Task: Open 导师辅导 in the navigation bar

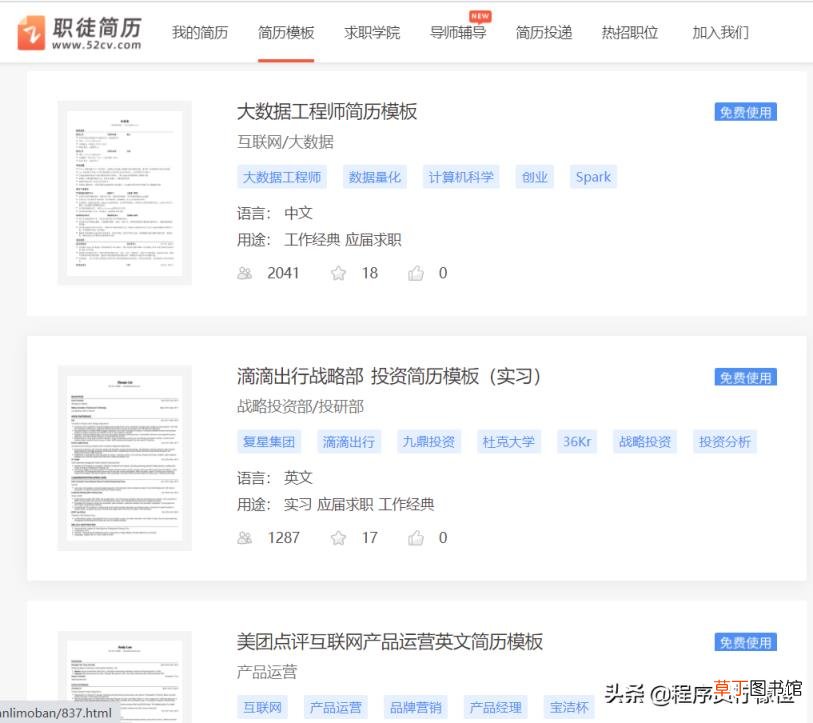Action: [458, 33]
